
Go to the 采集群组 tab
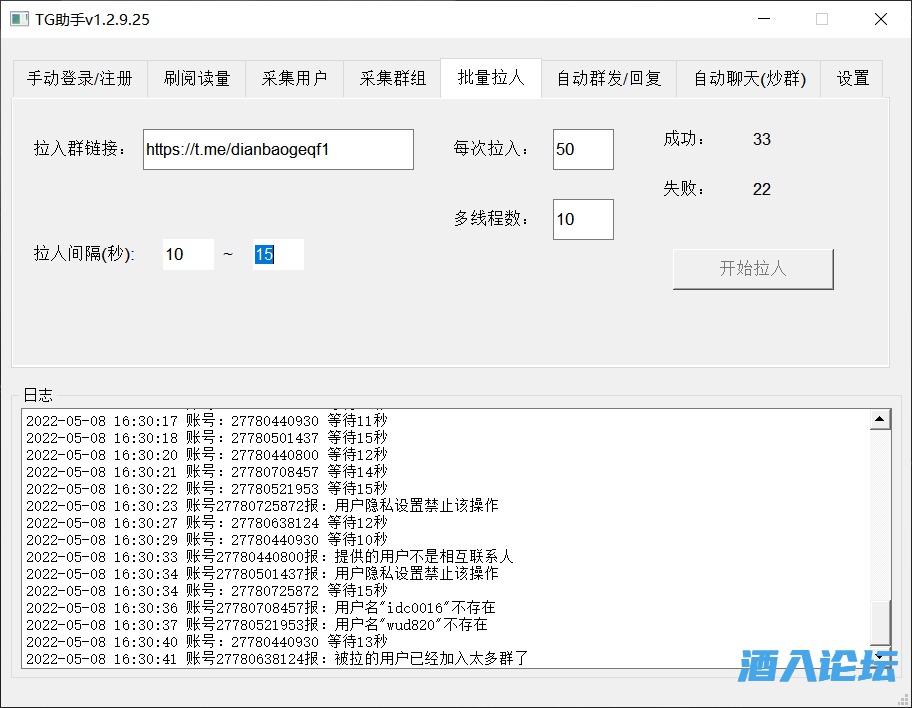392,79
